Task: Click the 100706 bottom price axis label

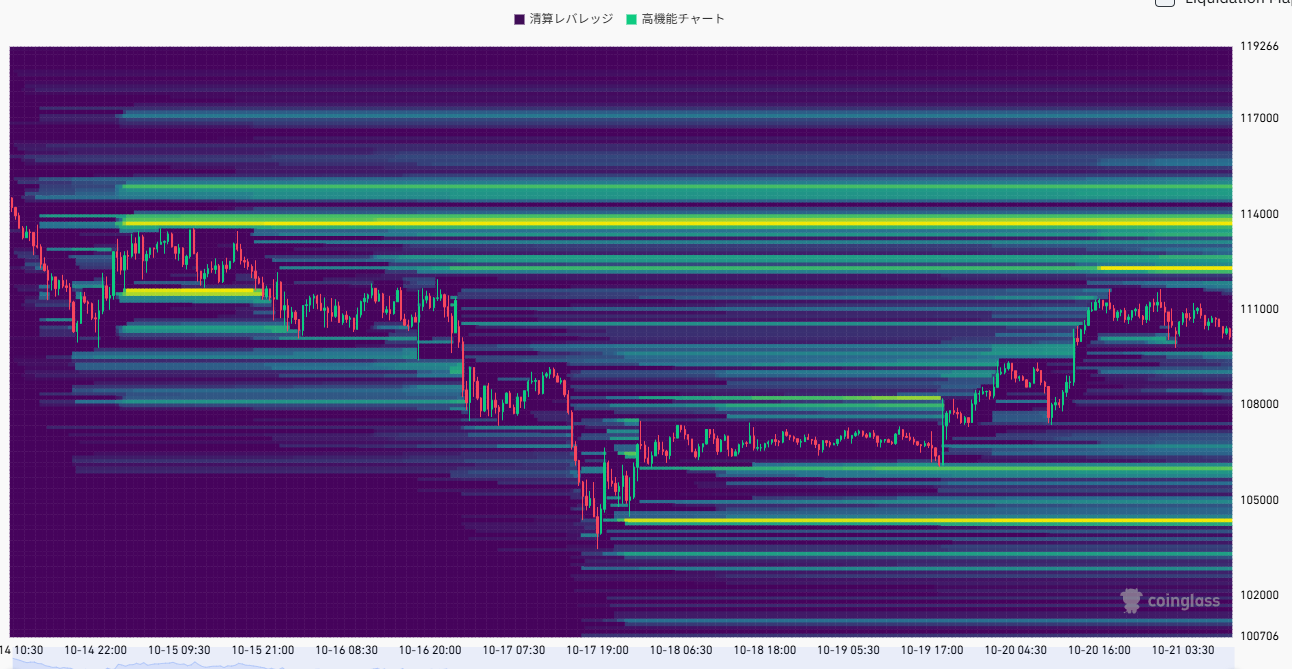Action: [x=1259, y=636]
